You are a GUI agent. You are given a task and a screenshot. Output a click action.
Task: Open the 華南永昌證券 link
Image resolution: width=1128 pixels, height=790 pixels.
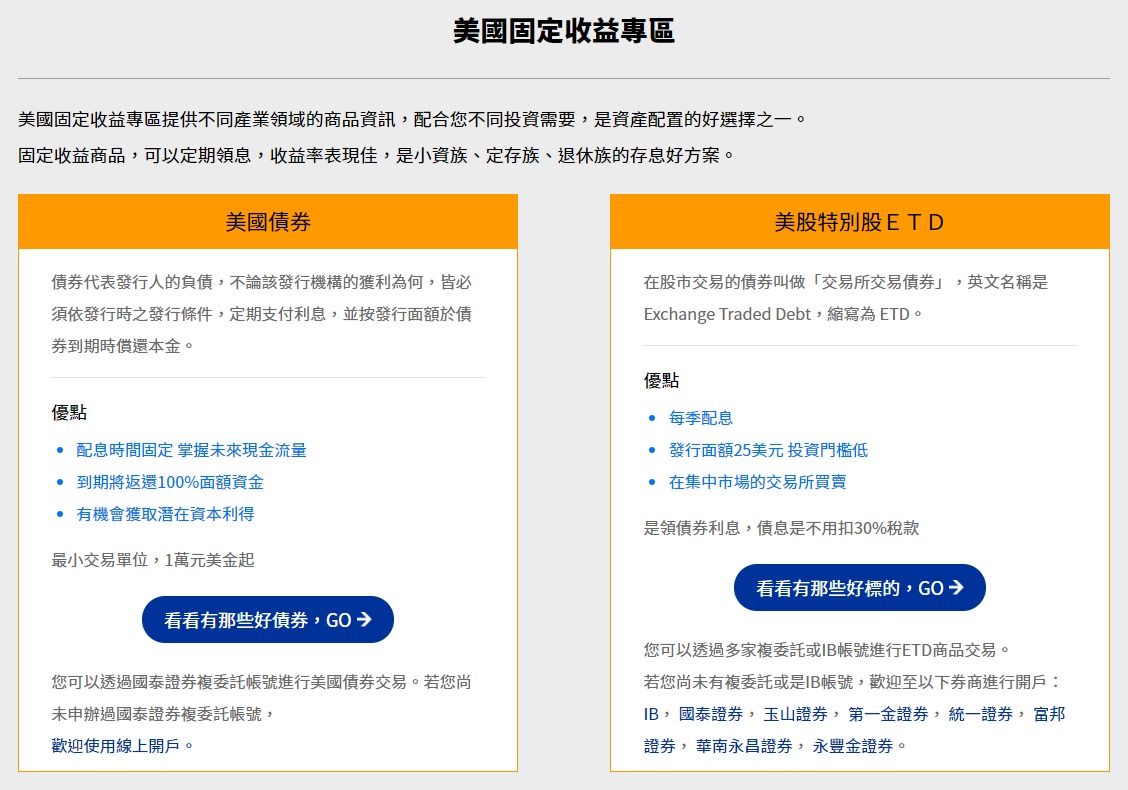coord(744,746)
